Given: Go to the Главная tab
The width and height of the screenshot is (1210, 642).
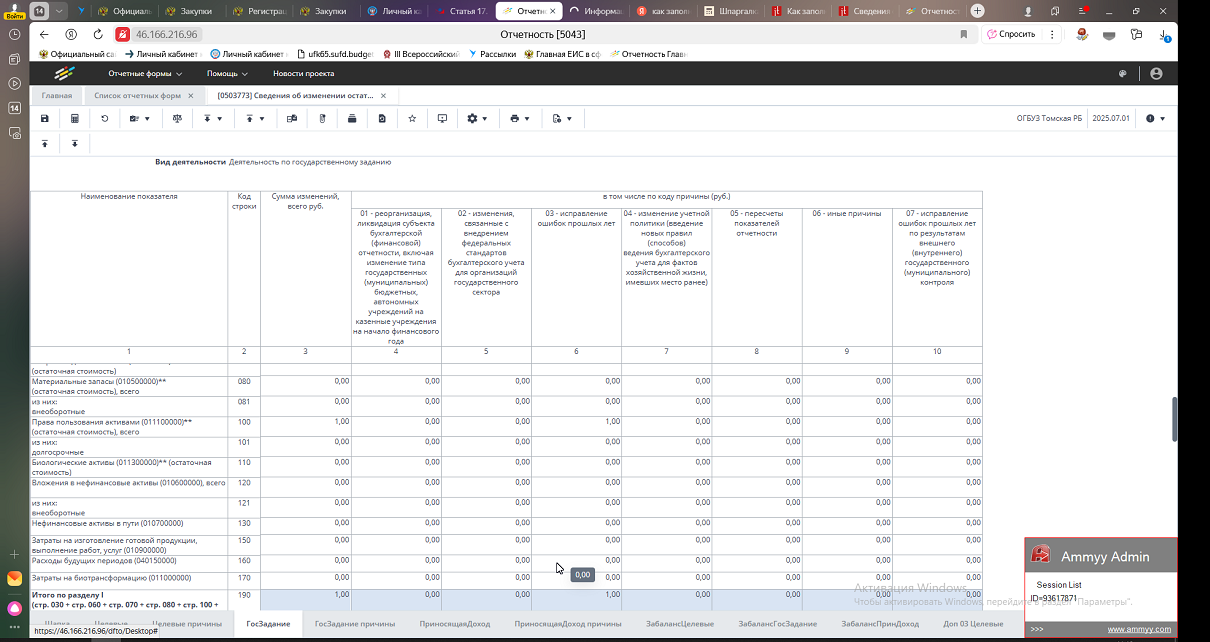Looking at the screenshot, I should [57, 96].
